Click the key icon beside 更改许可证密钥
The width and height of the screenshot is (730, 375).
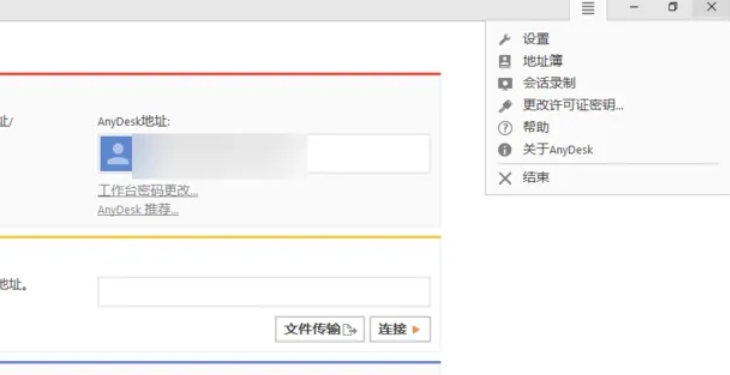pyautogui.click(x=505, y=106)
